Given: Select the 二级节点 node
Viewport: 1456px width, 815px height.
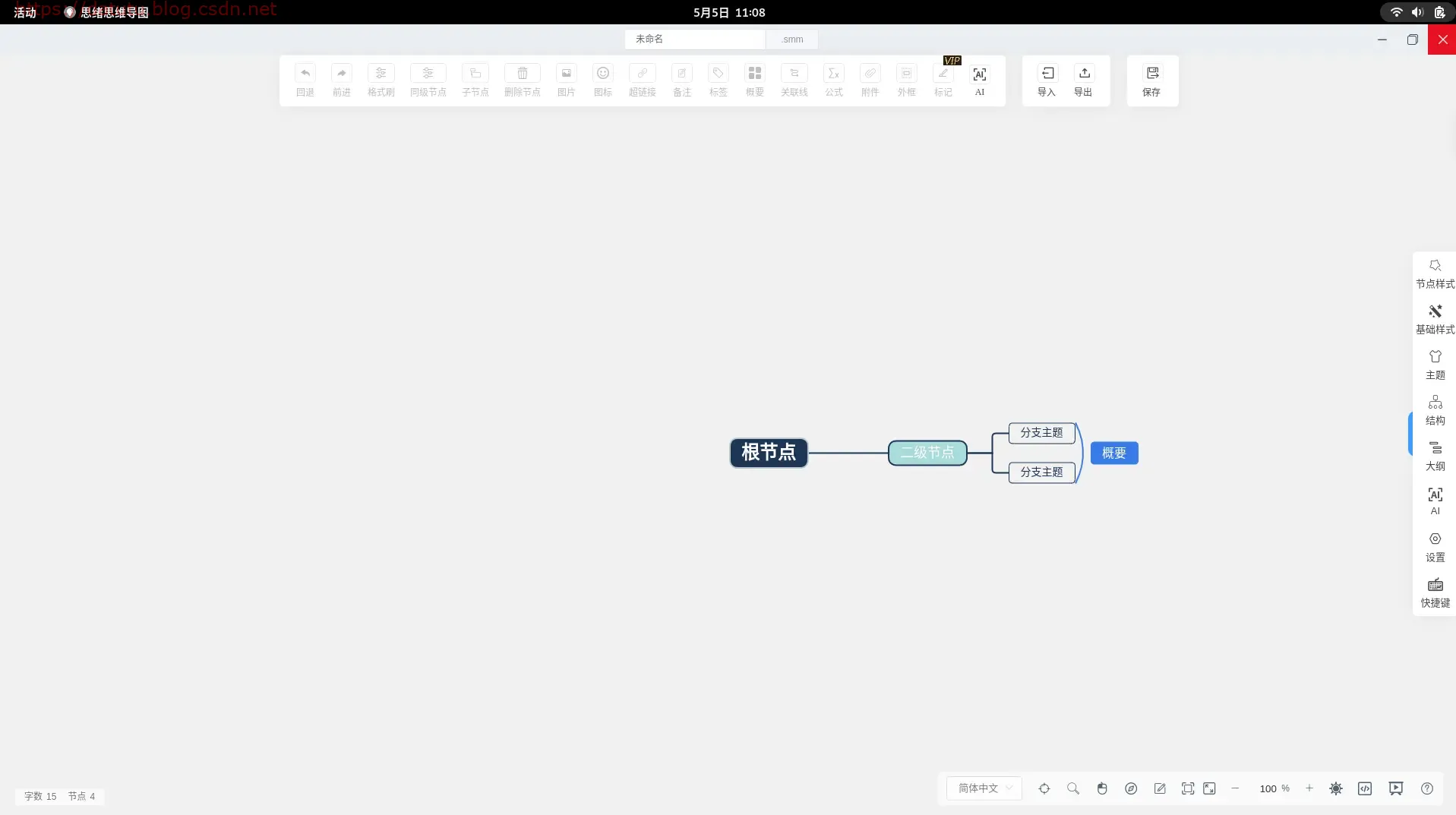Looking at the screenshot, I should 927,453.
